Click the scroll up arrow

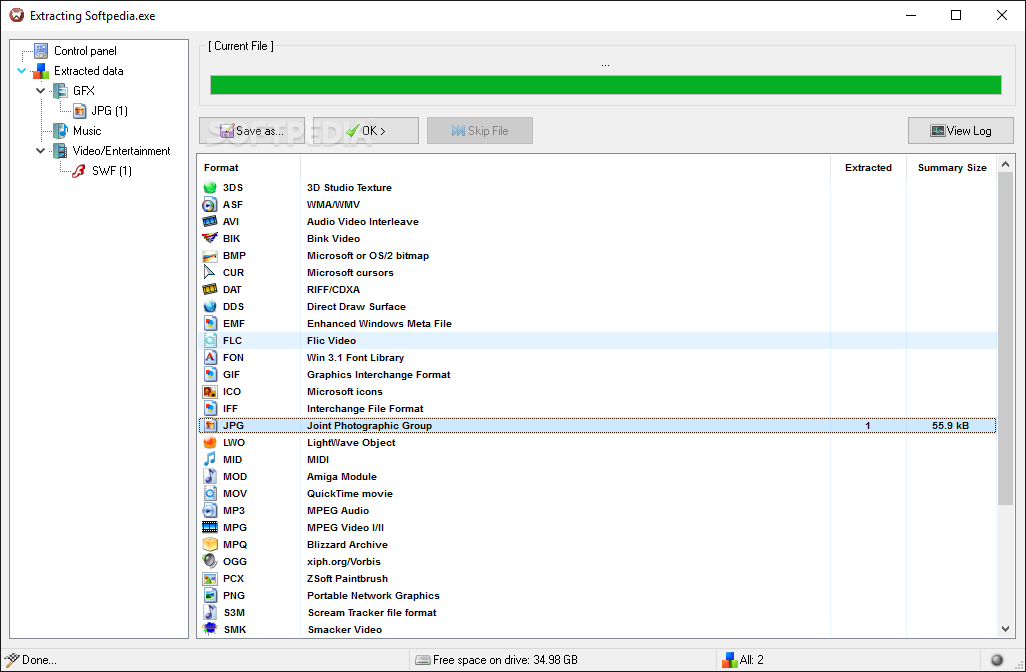(x=1006, y=164)
